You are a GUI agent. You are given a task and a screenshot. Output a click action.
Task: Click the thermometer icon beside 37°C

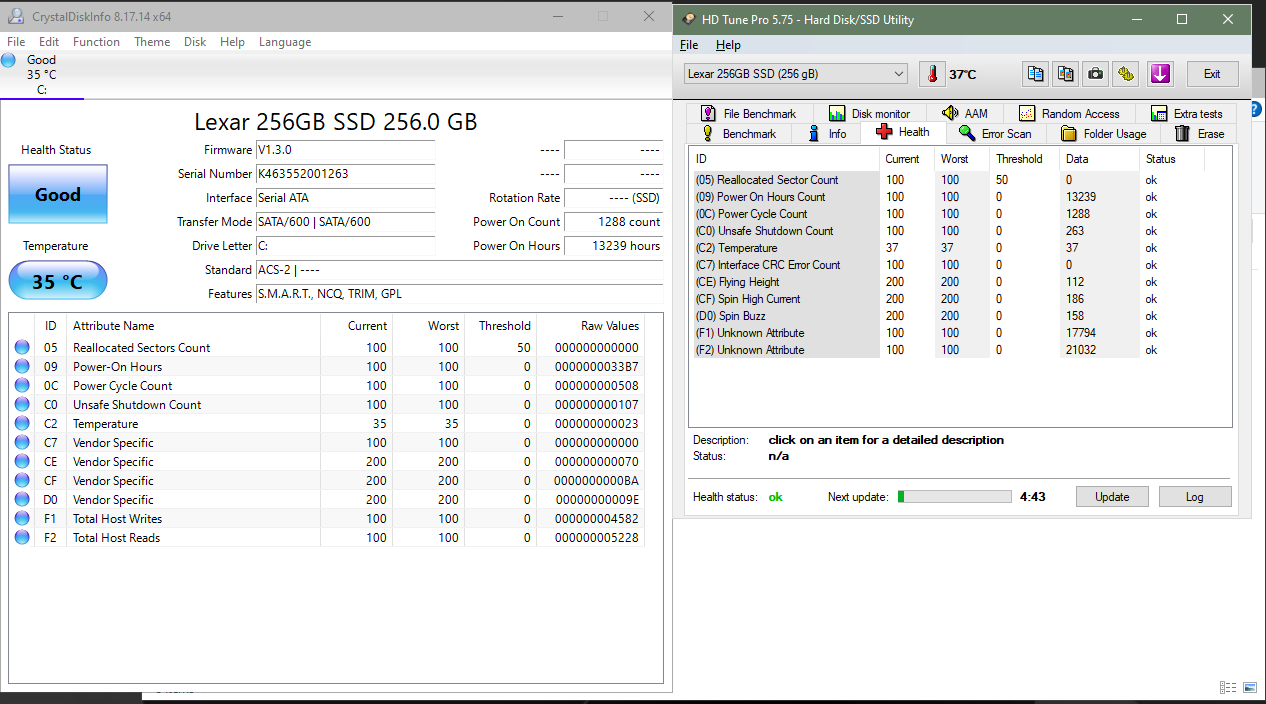(x=932, y=73)
